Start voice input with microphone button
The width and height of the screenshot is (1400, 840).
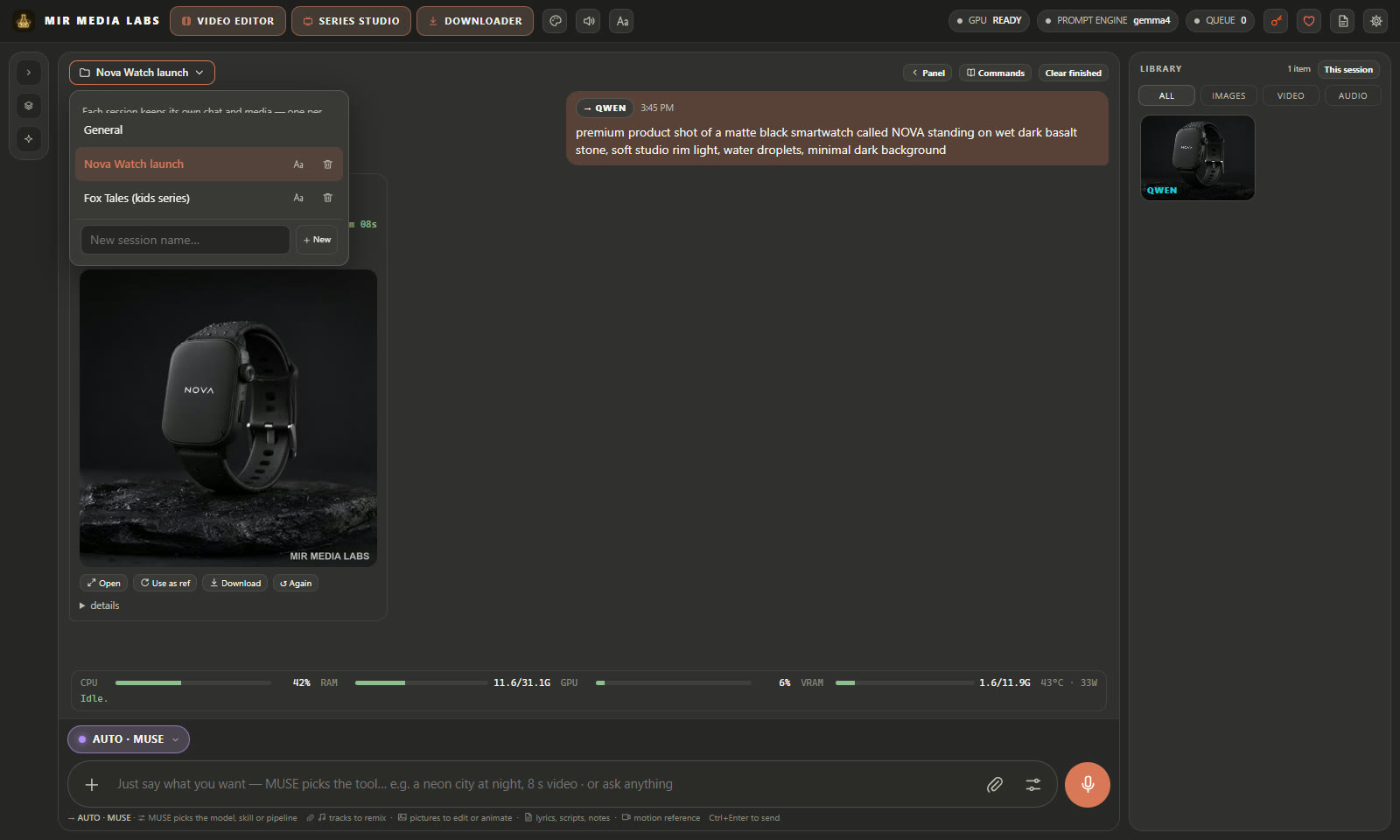(x=1088, y=785)
